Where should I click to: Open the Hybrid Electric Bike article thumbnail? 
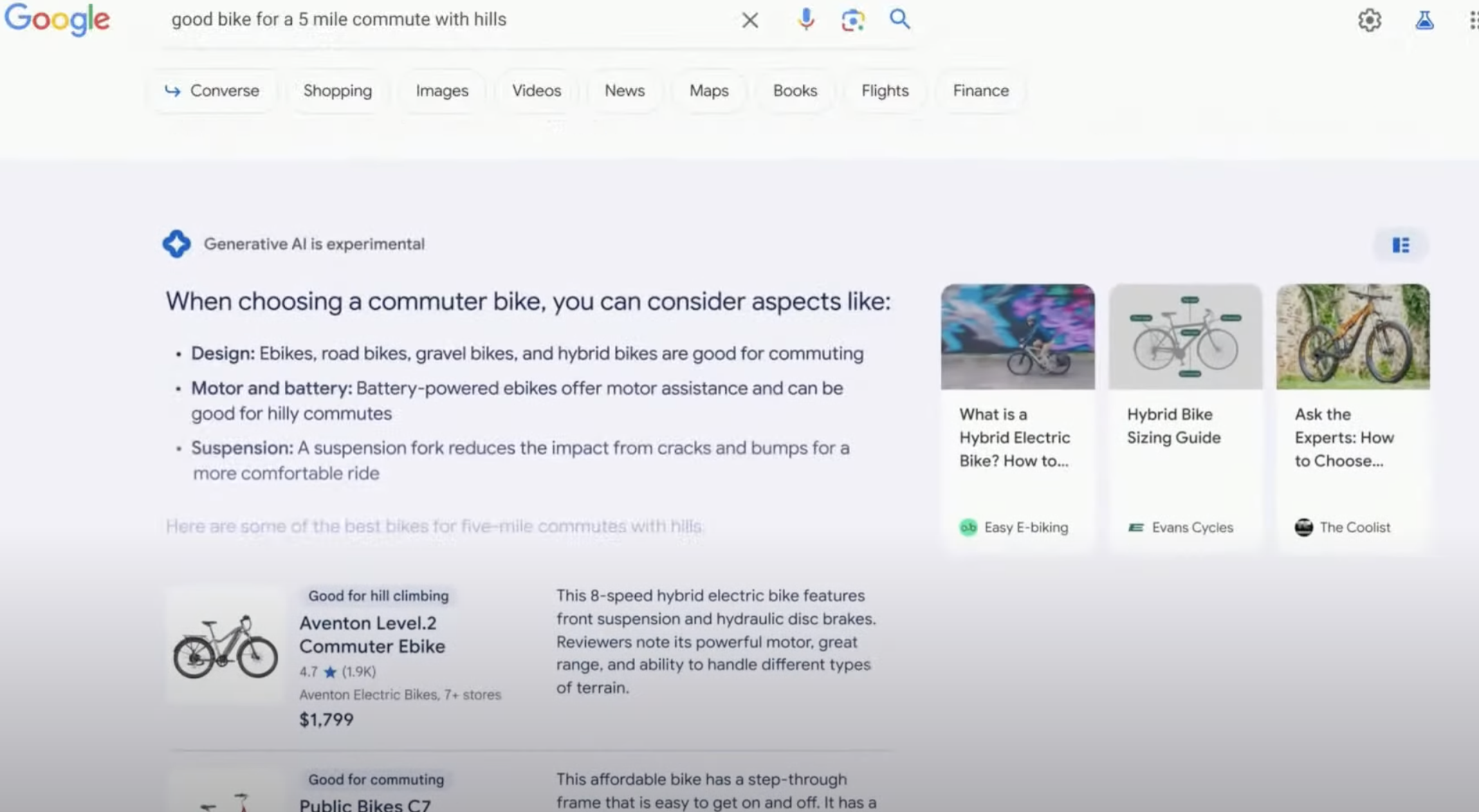(1018, 337)
